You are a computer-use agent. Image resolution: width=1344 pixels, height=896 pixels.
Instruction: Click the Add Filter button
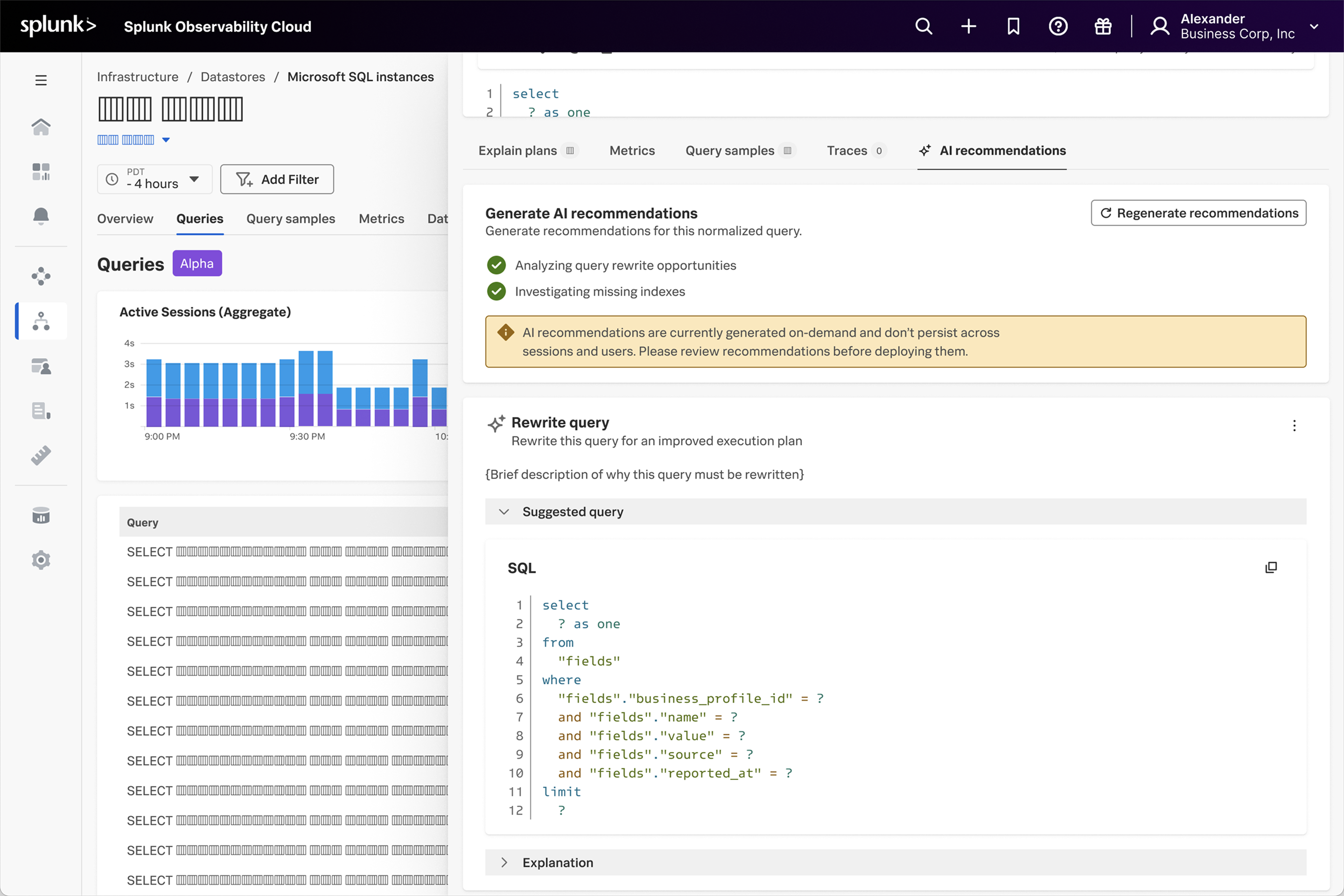point(277,179)
